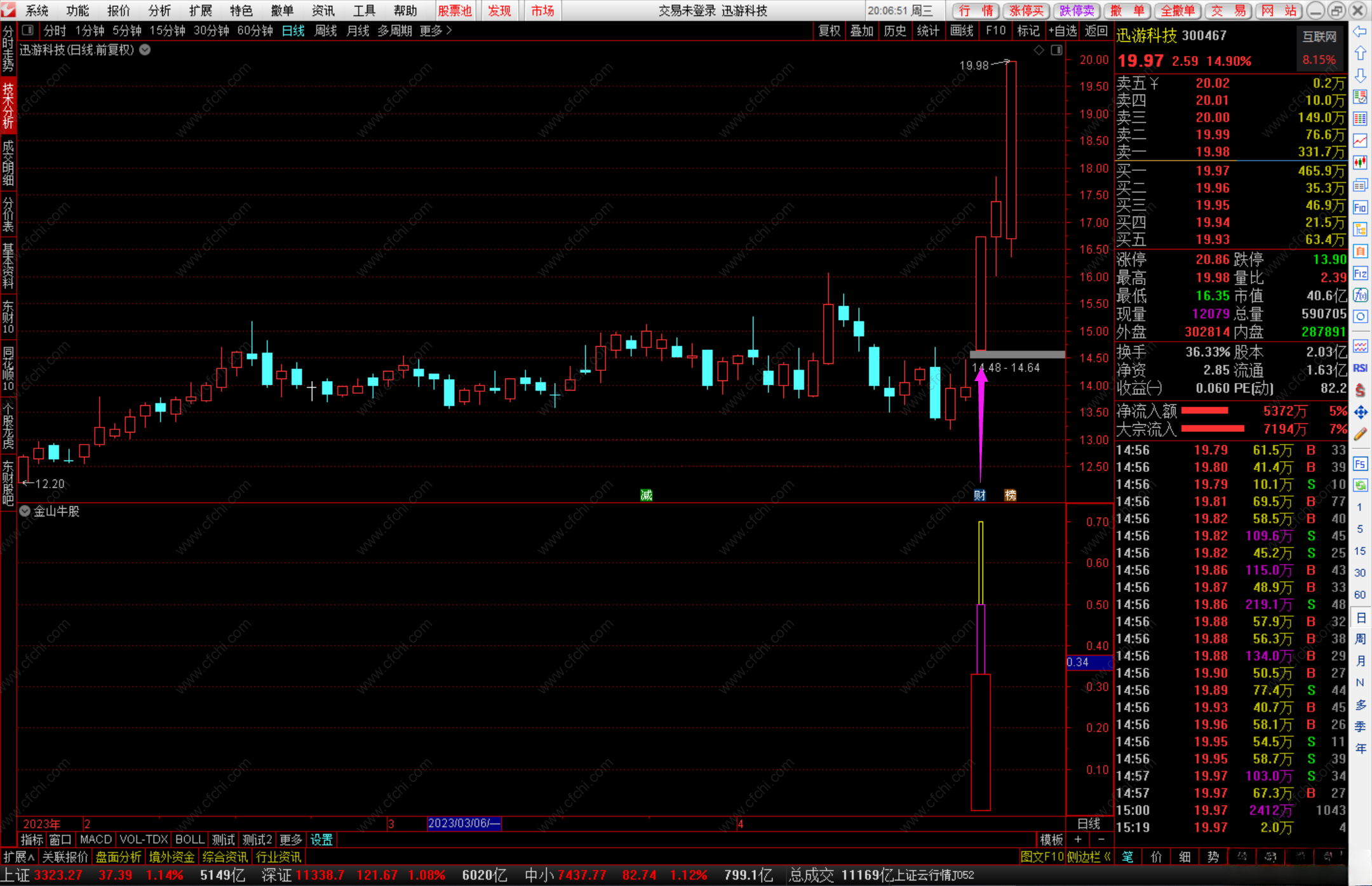Open the 更多 periods expander
The height and width of the screenshot is (886, 1372).
(x=436, y=30)
